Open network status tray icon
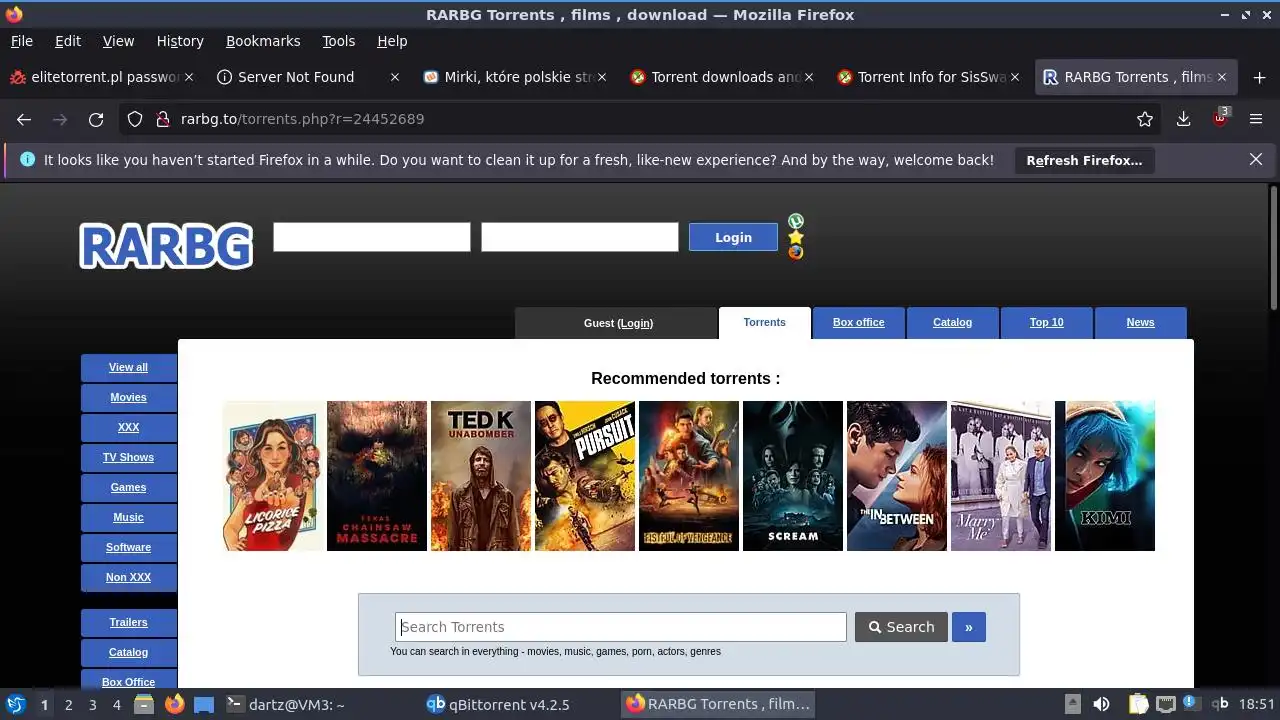1280x720 pixels. pyautogui.click(x=1165, y=704)
